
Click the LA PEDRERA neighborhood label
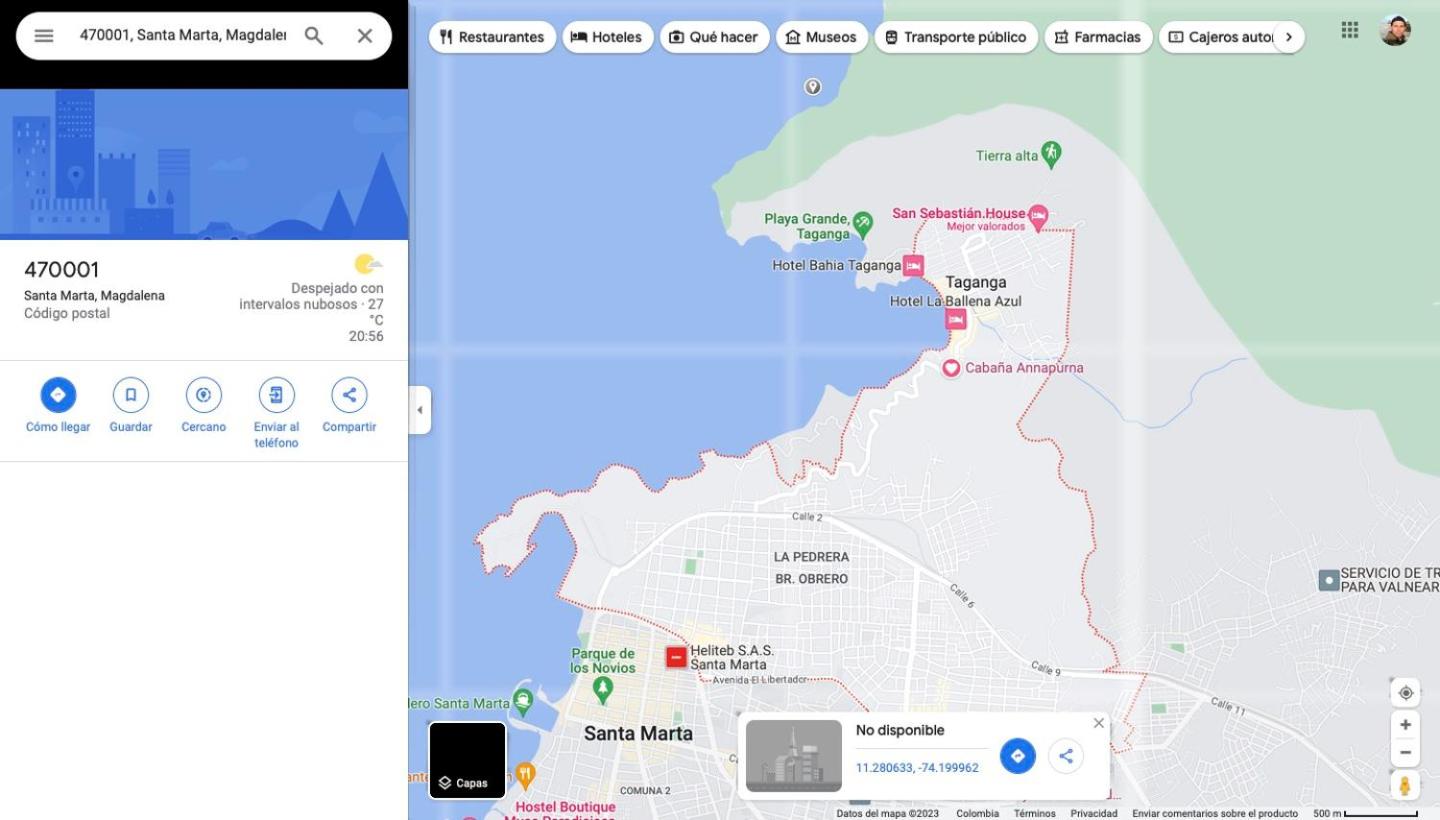[811, 557]
